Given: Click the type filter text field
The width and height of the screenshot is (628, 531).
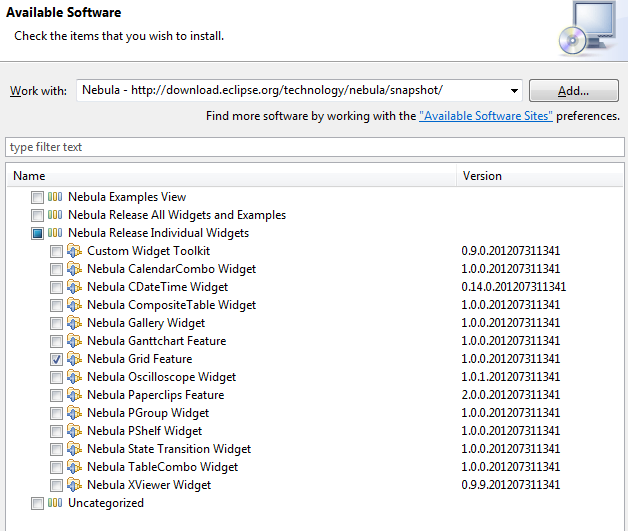Looking at the screenshot, I should (x=314, y=147).
